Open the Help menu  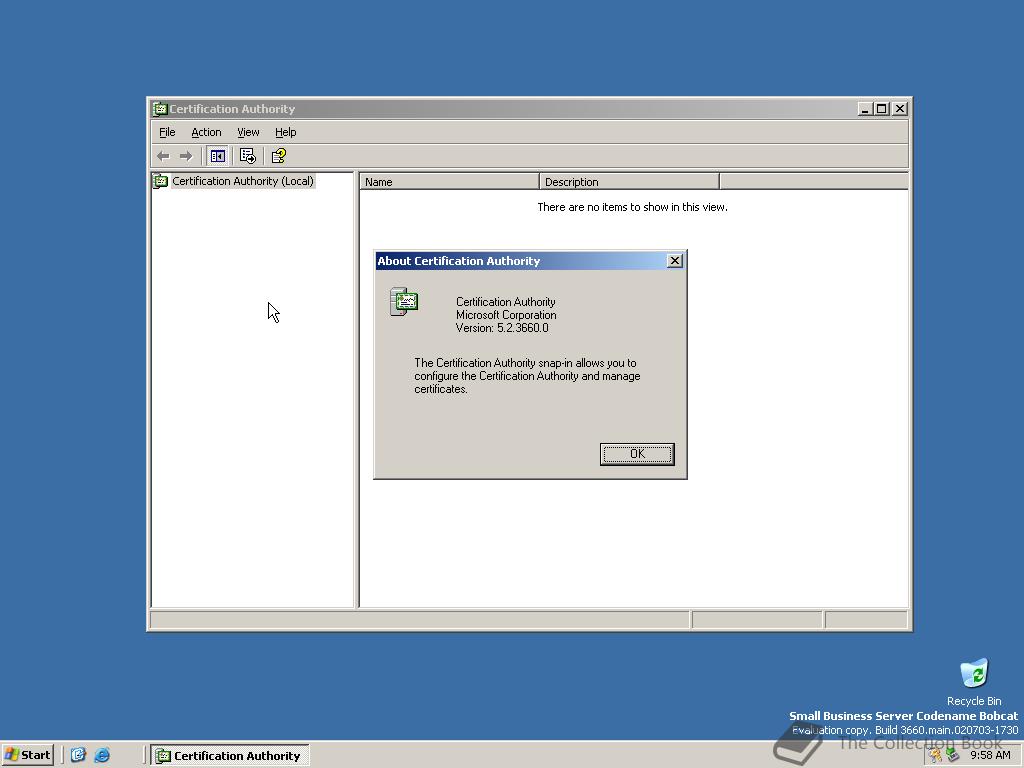tap(285, 132)
